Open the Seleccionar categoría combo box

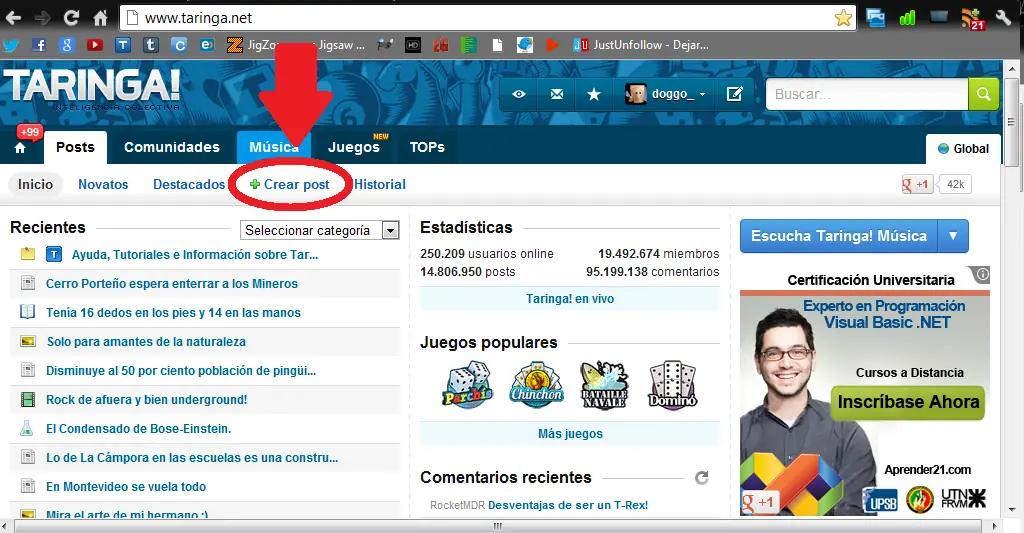320,230
